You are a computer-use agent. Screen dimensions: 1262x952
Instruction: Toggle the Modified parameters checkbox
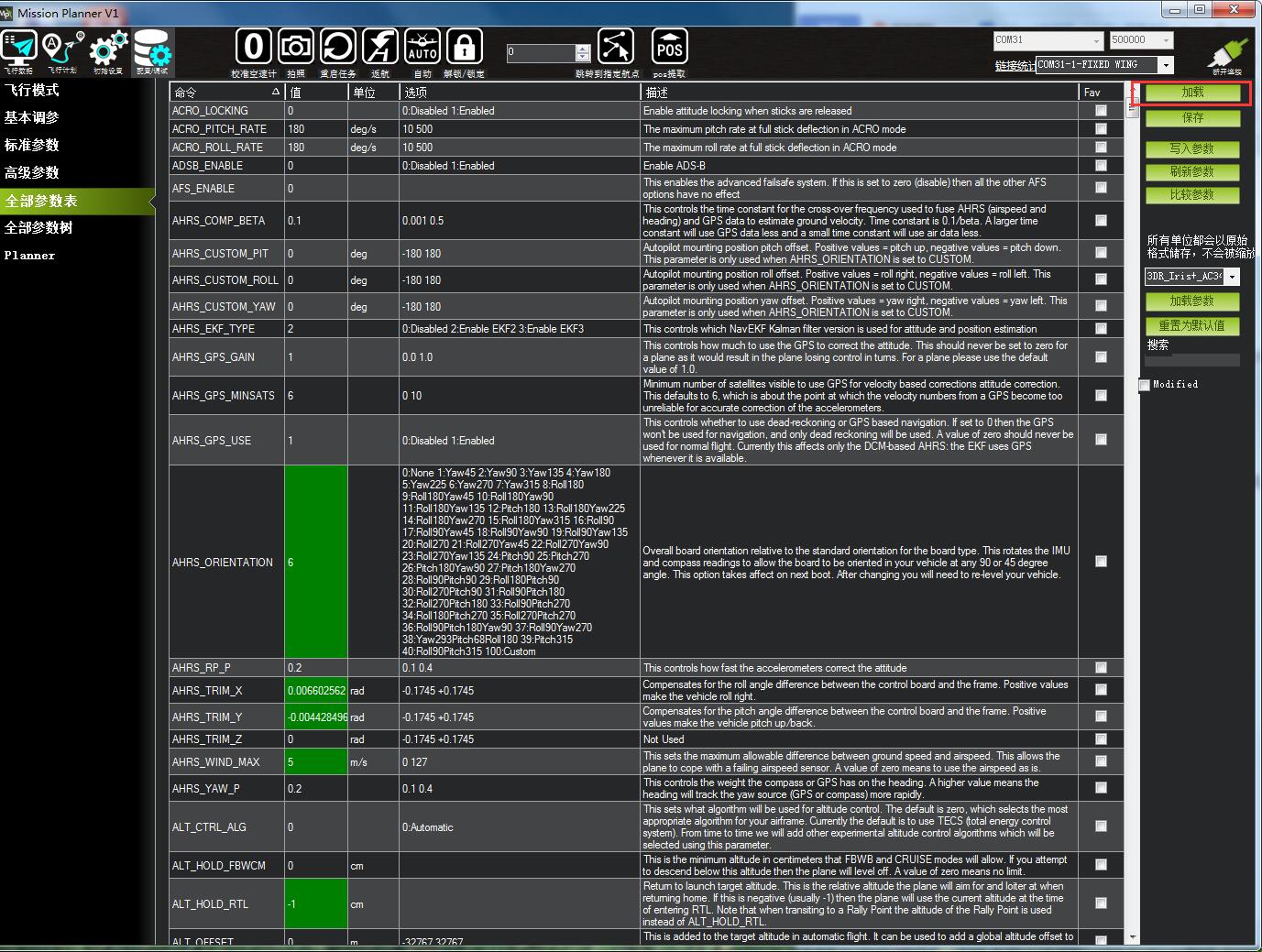tap(1144, 385)
